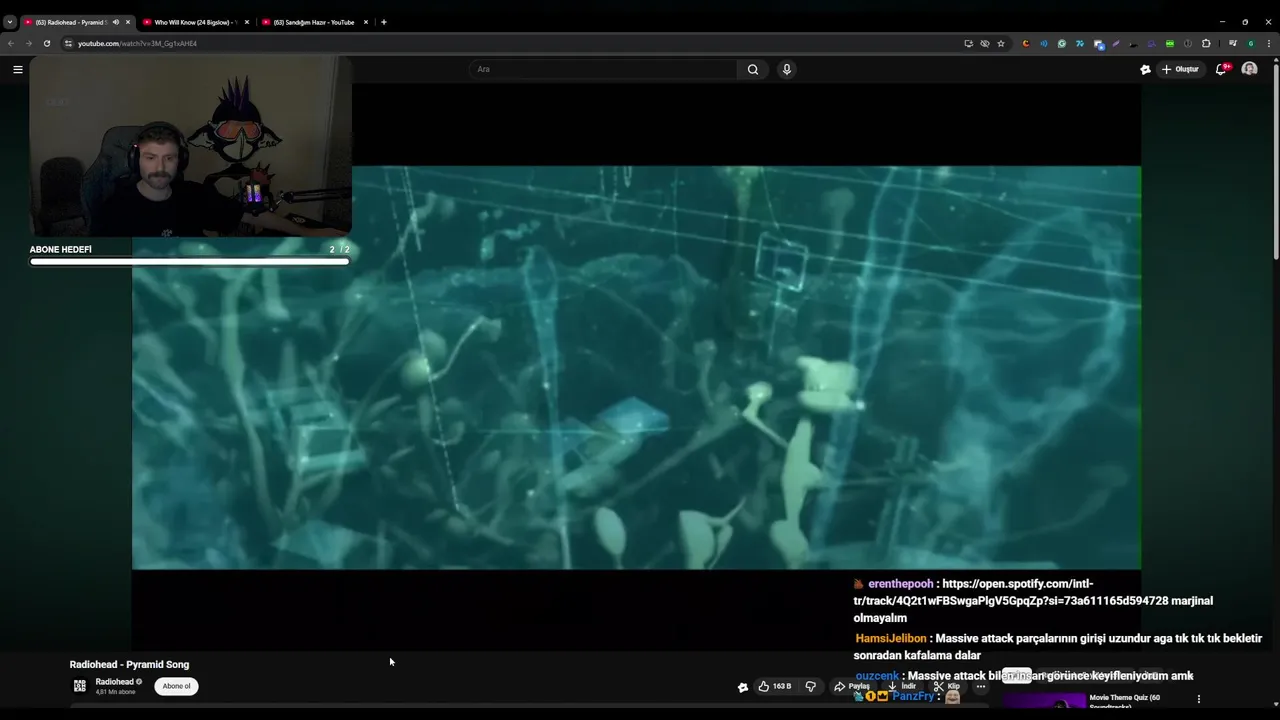Open Radiohead channel avatar
The height and width of the screenshot is (720, 1280).
pos(80,686)
